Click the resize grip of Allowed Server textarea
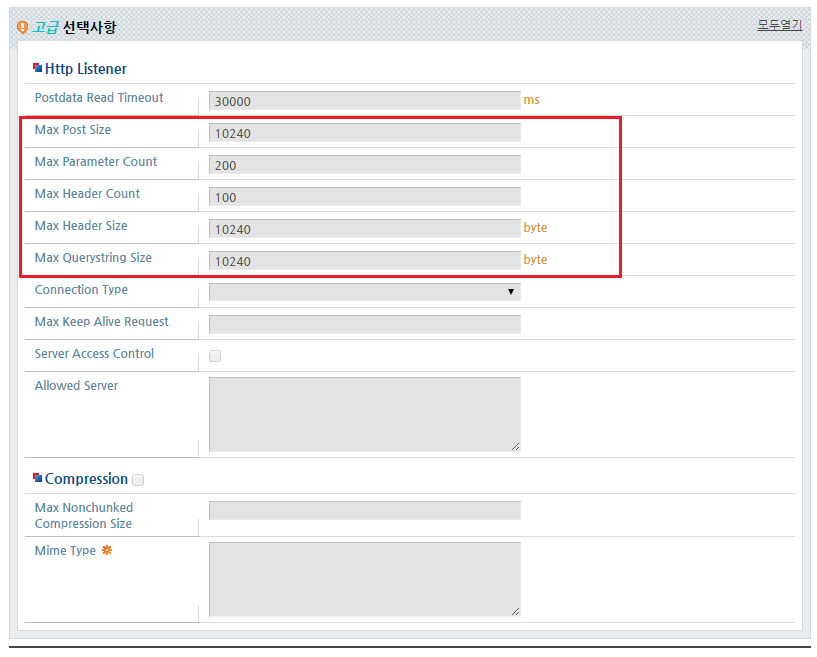Viewport: 817px width, 657px height. (515, 447)
